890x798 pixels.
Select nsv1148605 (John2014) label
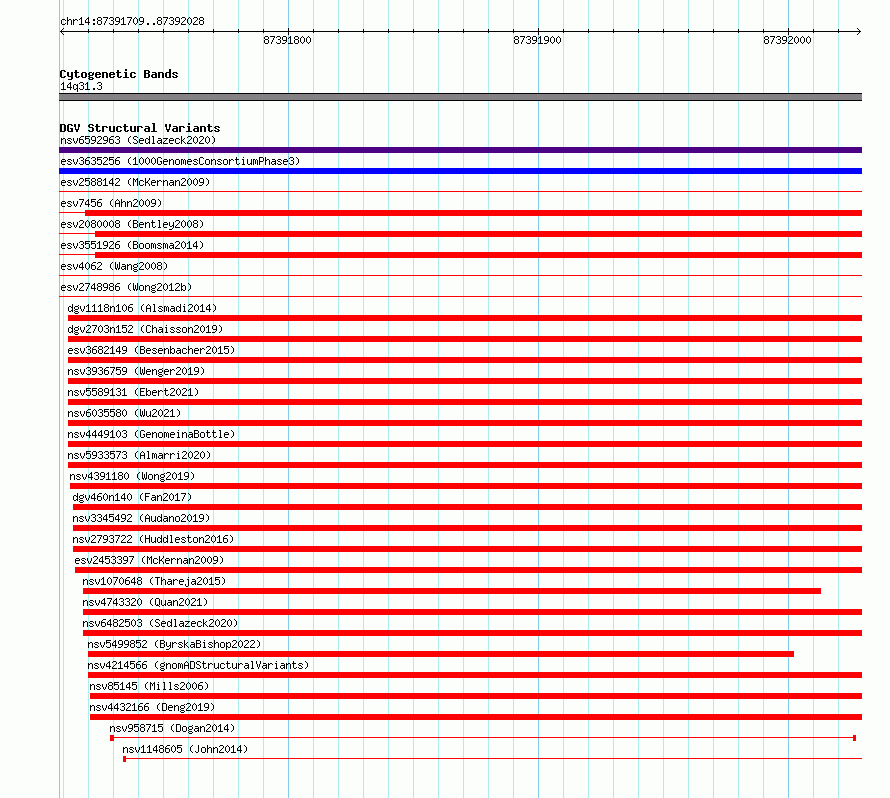185,749
